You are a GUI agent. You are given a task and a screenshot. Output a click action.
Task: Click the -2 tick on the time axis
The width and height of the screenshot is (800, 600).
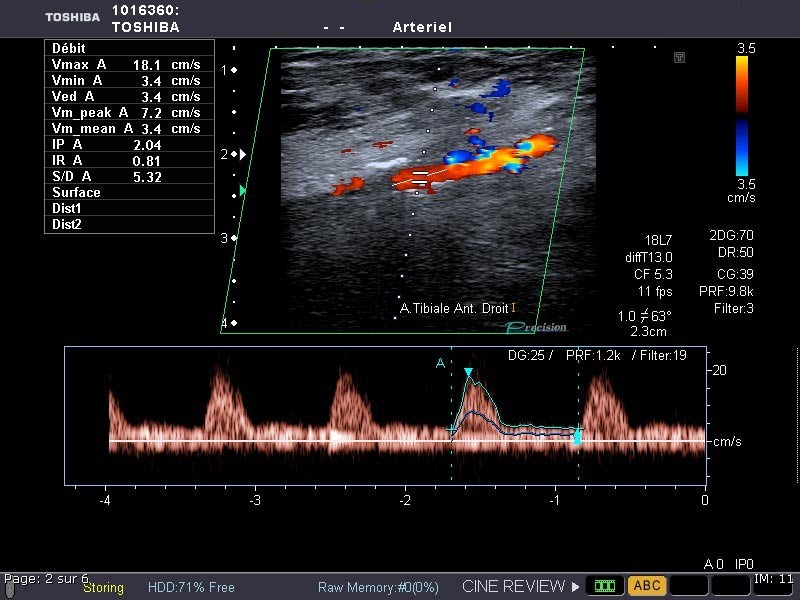[405, 500]
